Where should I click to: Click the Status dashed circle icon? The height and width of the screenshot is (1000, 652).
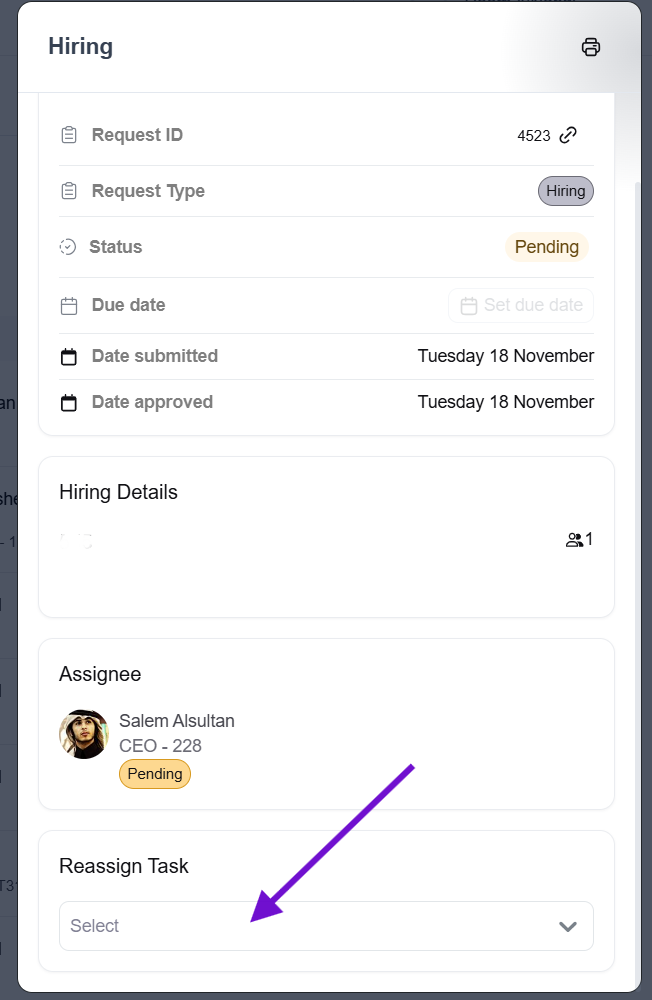[68, 247]
